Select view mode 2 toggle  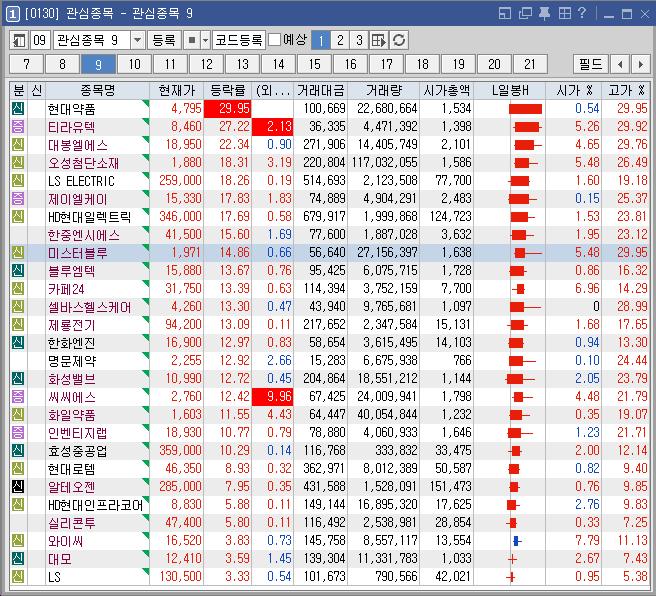(340, 40)
